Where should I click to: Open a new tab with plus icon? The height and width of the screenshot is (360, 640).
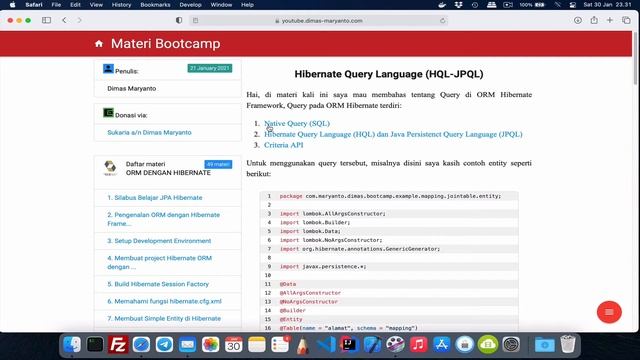click(x=609, y=20)
